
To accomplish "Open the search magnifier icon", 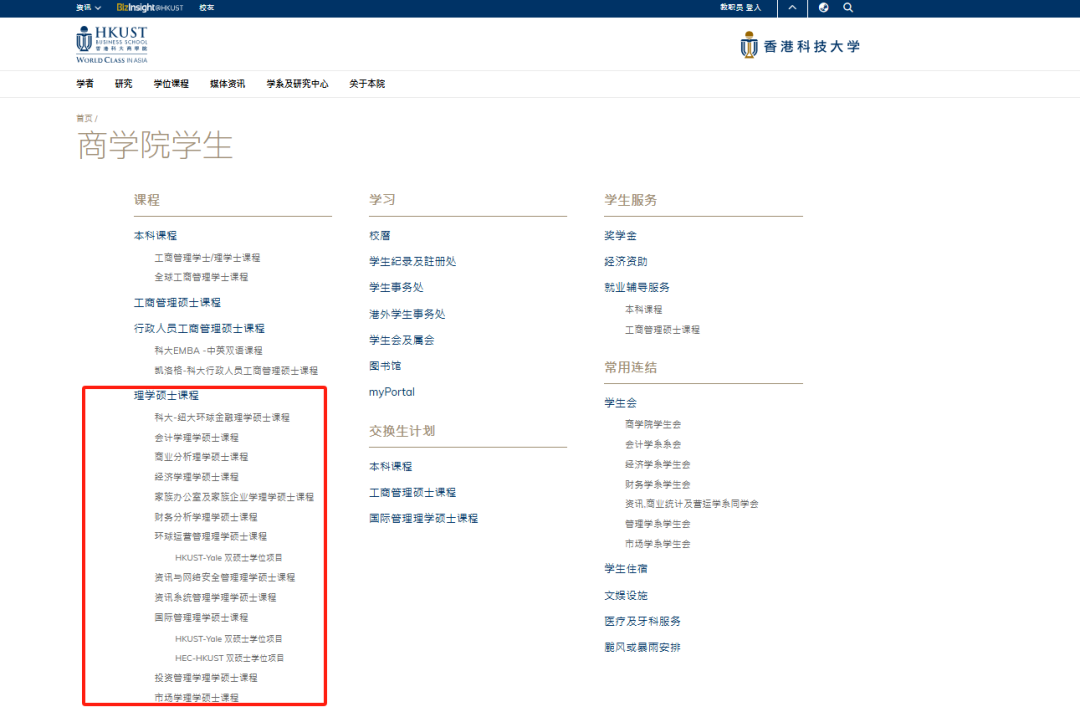I will [848, 8].
